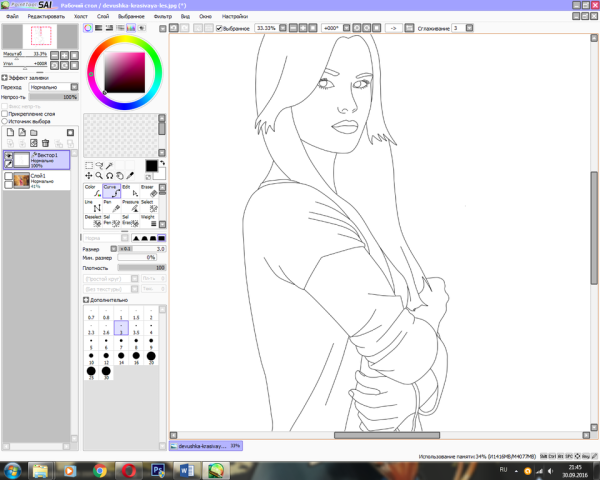This screenshot has height=480, width=600.
Task: Click the Move layer tool
Action: point(88,175)
